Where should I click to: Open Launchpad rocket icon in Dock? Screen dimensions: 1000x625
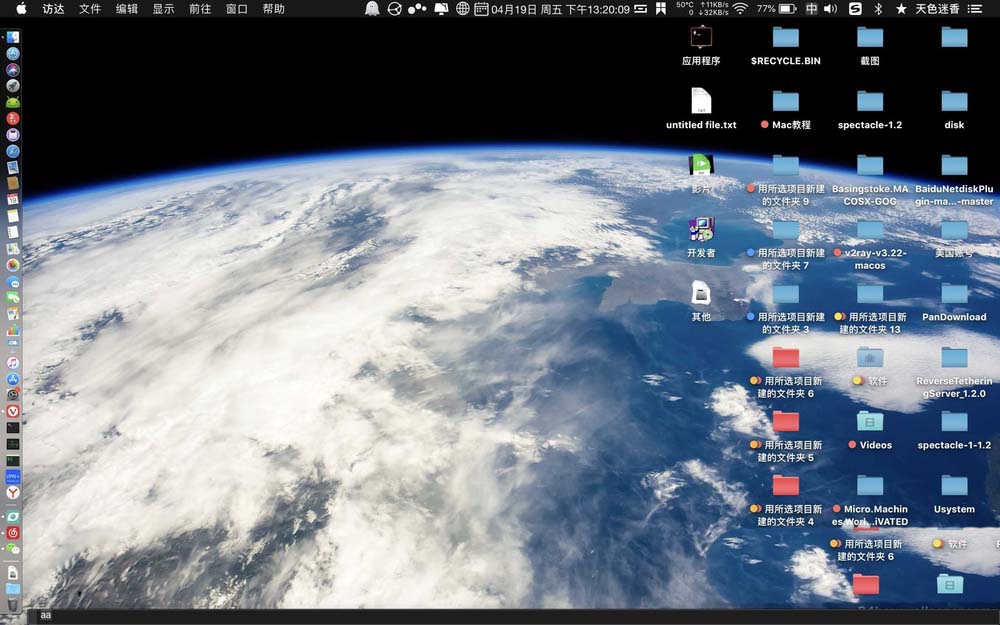coord(13,86)
